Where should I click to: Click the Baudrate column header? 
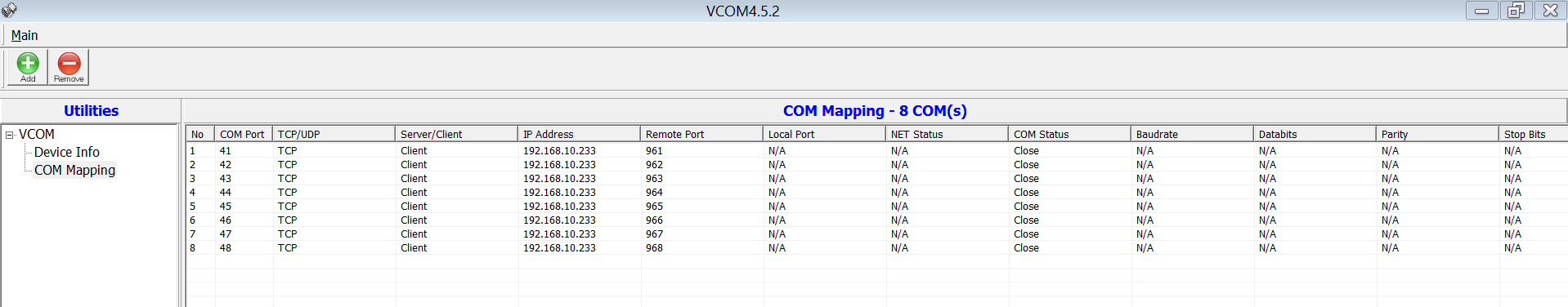click(1193, 134)
